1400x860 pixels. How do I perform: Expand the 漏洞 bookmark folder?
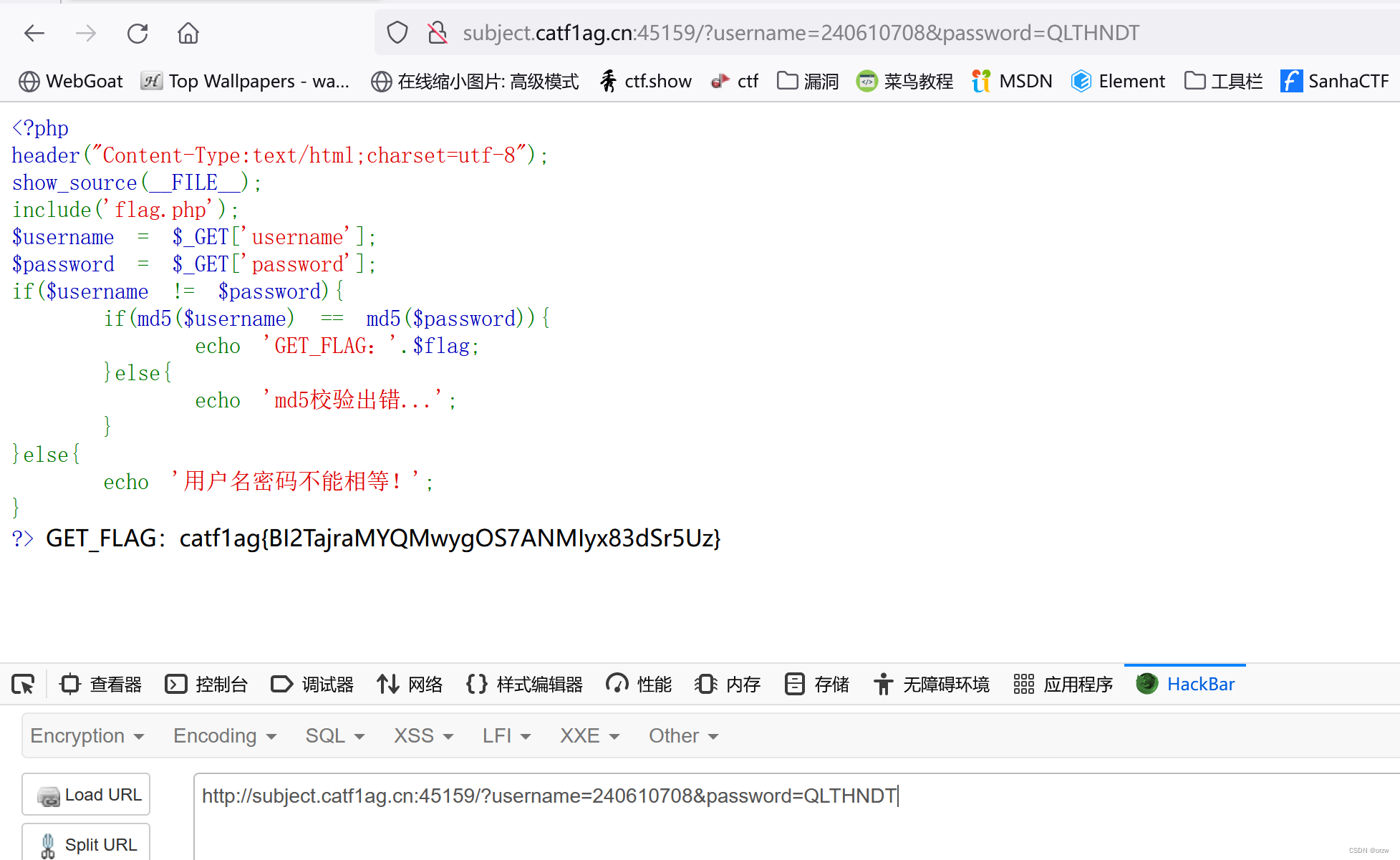click(x=808, y=81)
